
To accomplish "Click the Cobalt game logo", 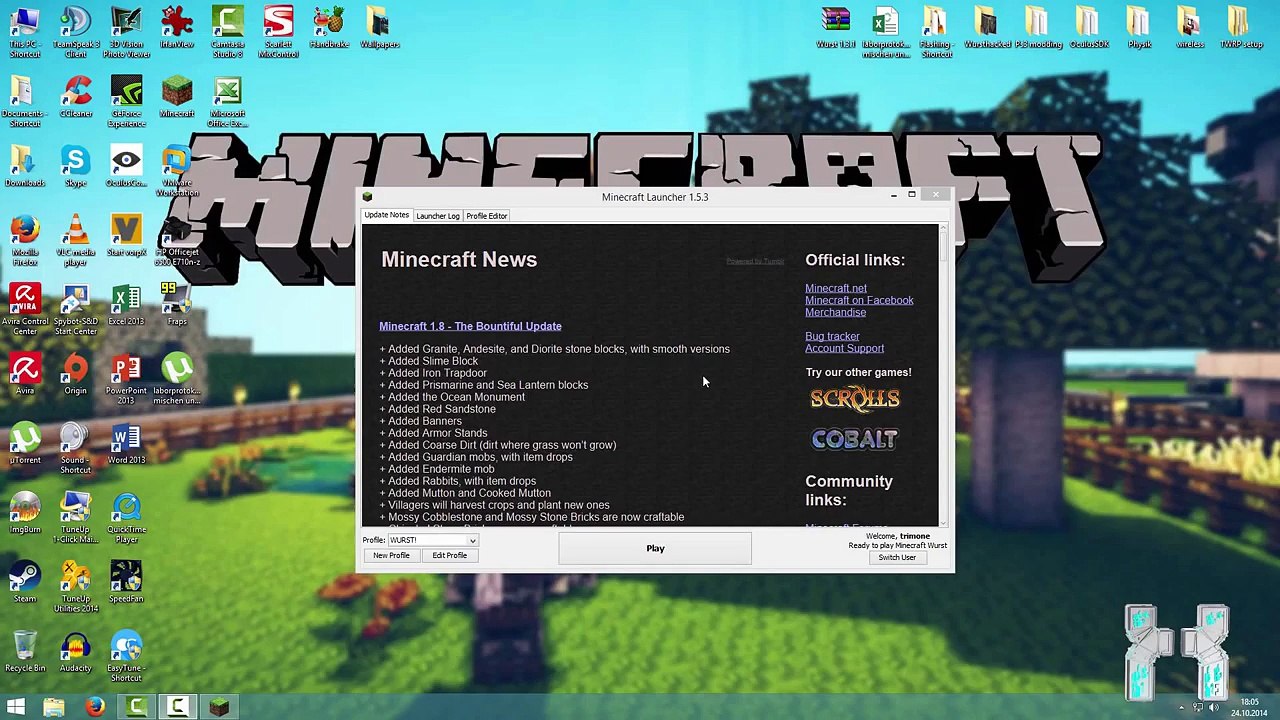I will pos(855,439).
